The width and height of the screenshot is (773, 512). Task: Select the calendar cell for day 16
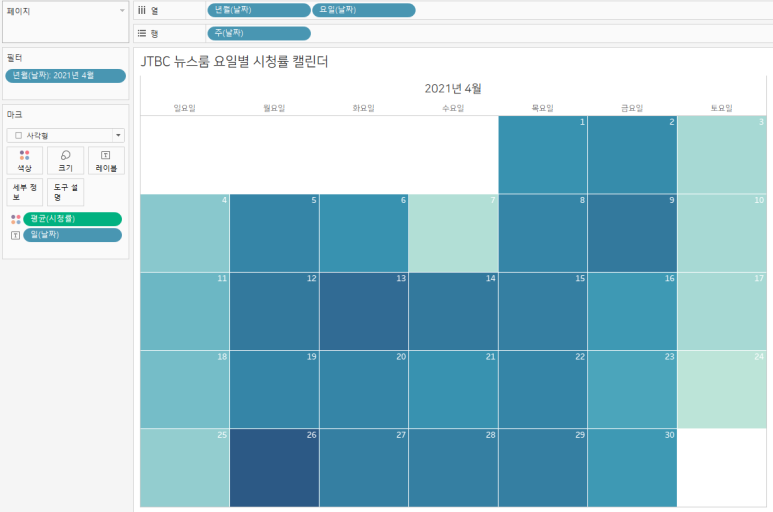click(632, 311)
